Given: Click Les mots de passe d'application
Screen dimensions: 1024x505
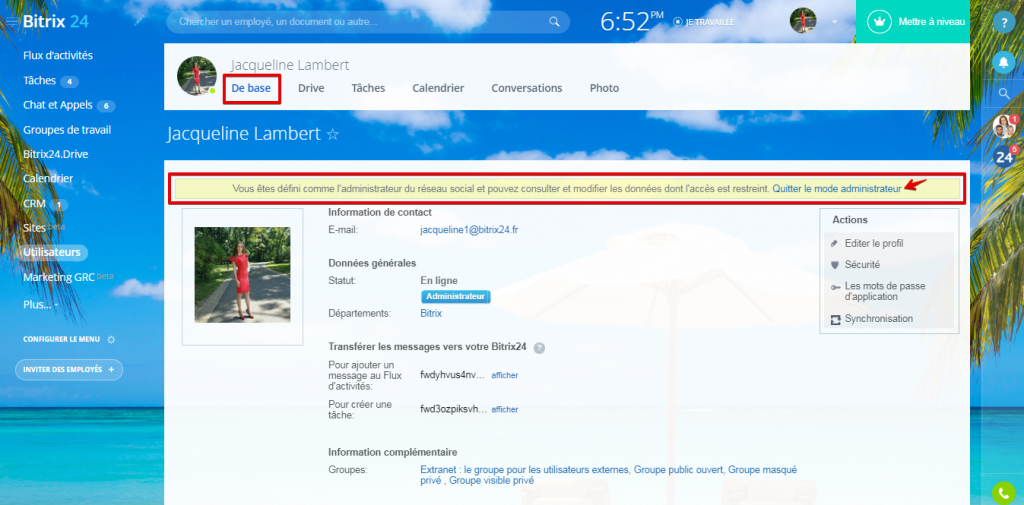Looking at the screenshot, I should point(884,291).
